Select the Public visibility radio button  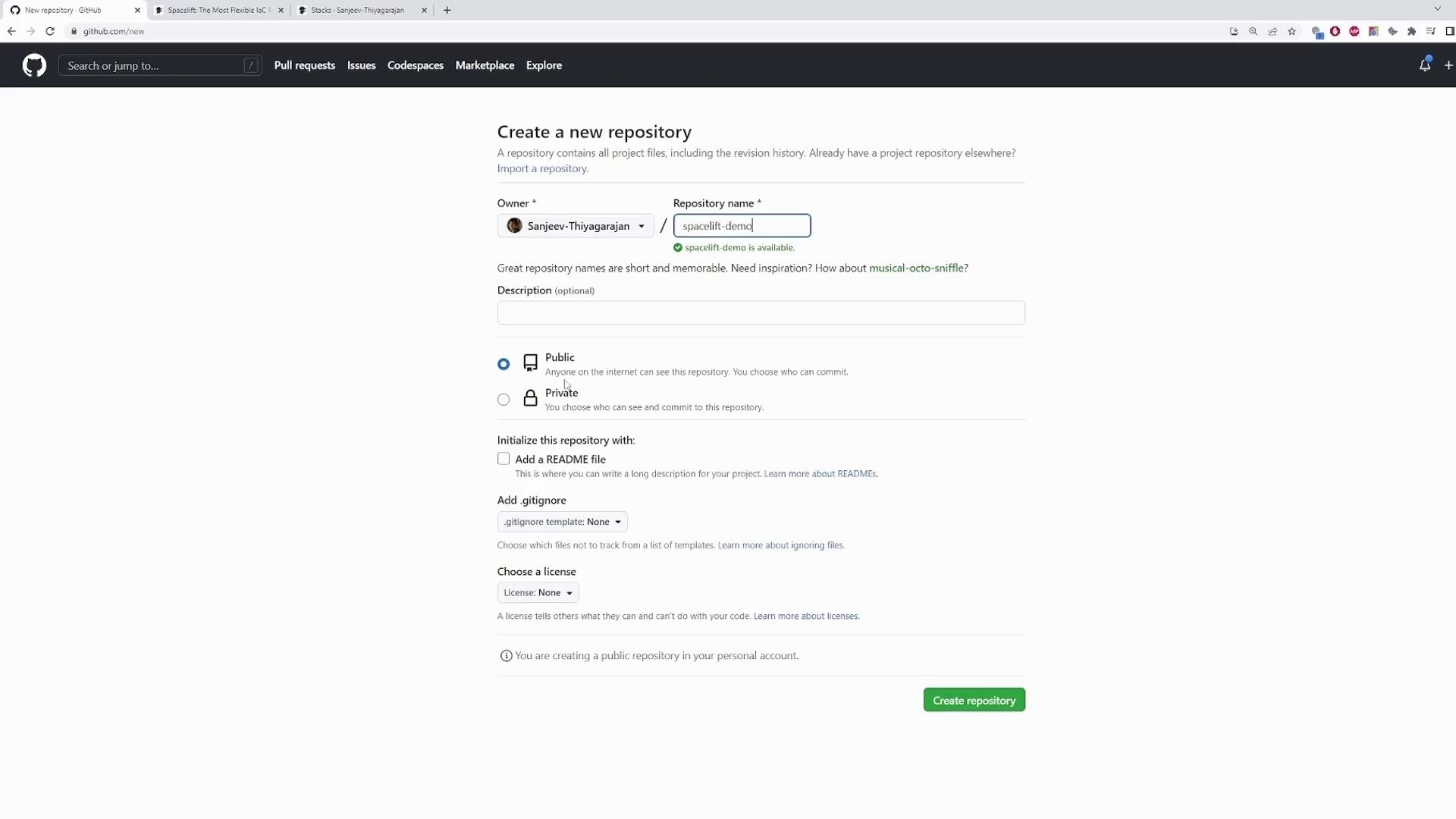click(504, 364)
